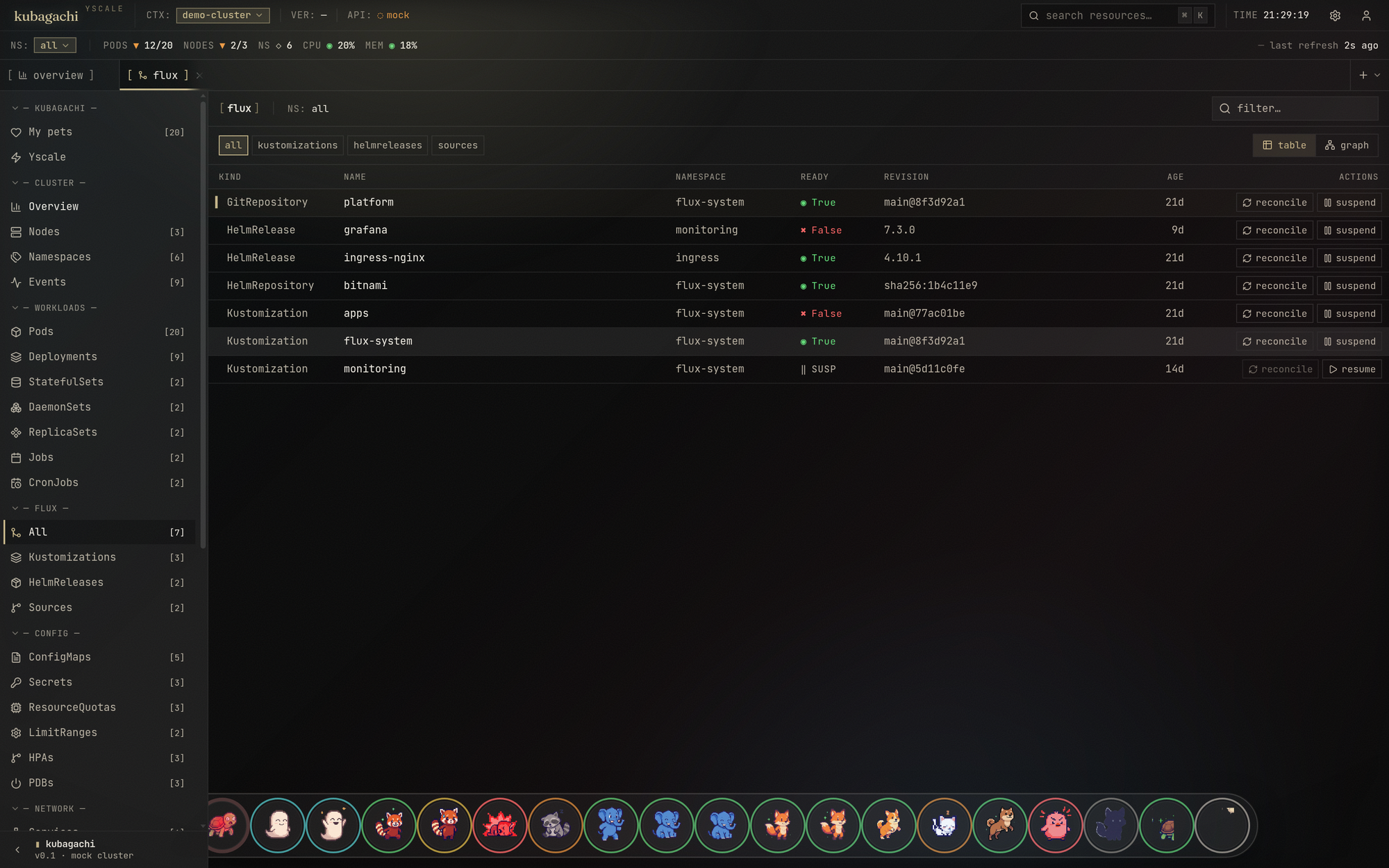Resume the monitoring Kustomization

(1351, 369)
